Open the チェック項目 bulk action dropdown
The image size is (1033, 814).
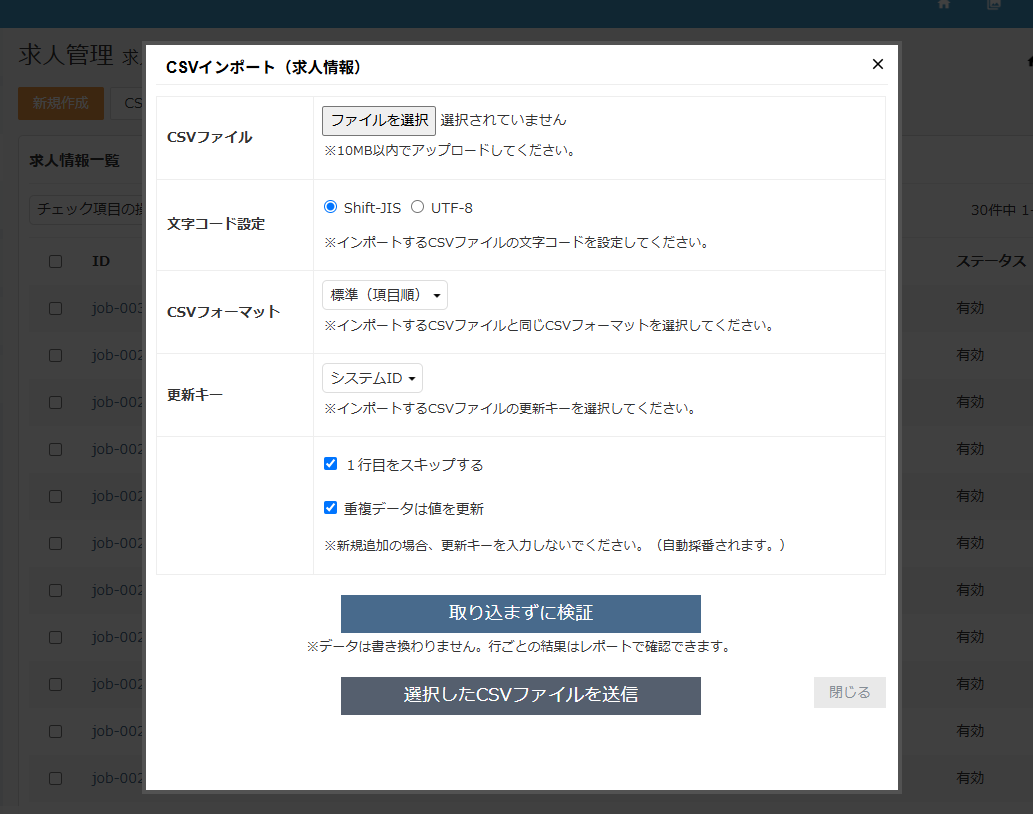[87, 209]
